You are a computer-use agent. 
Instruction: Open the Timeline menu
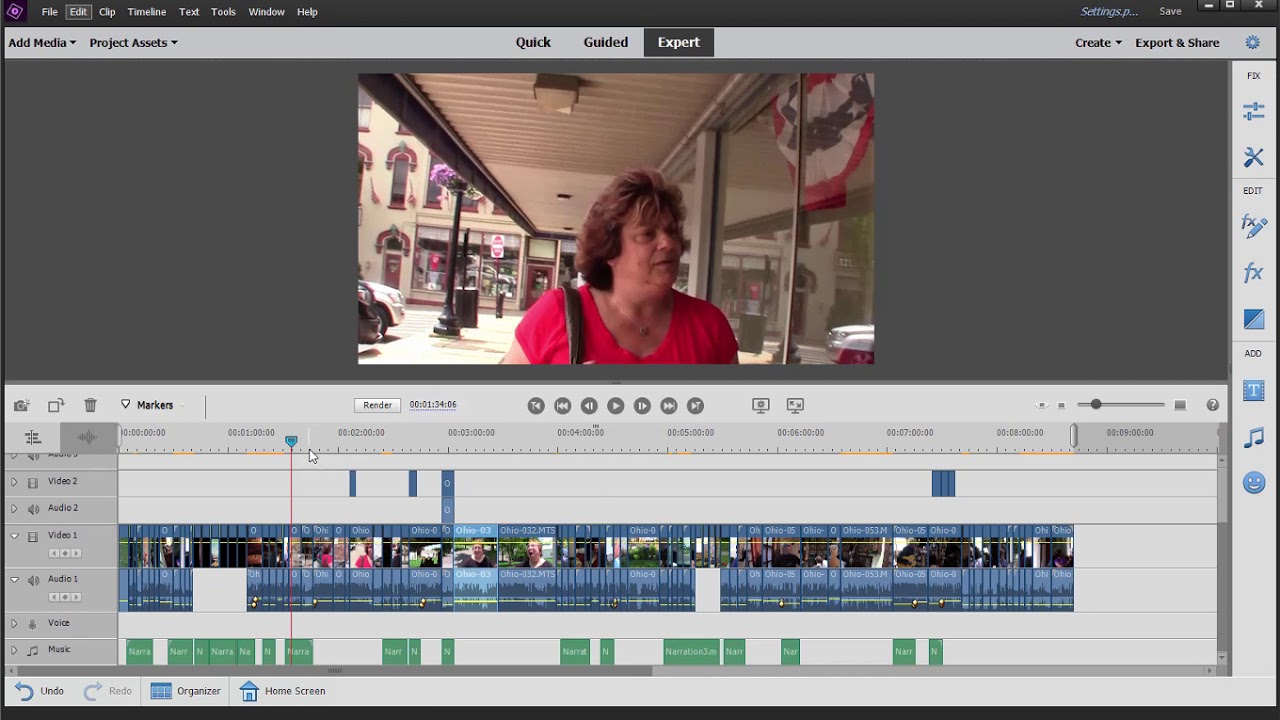[146, 12]
